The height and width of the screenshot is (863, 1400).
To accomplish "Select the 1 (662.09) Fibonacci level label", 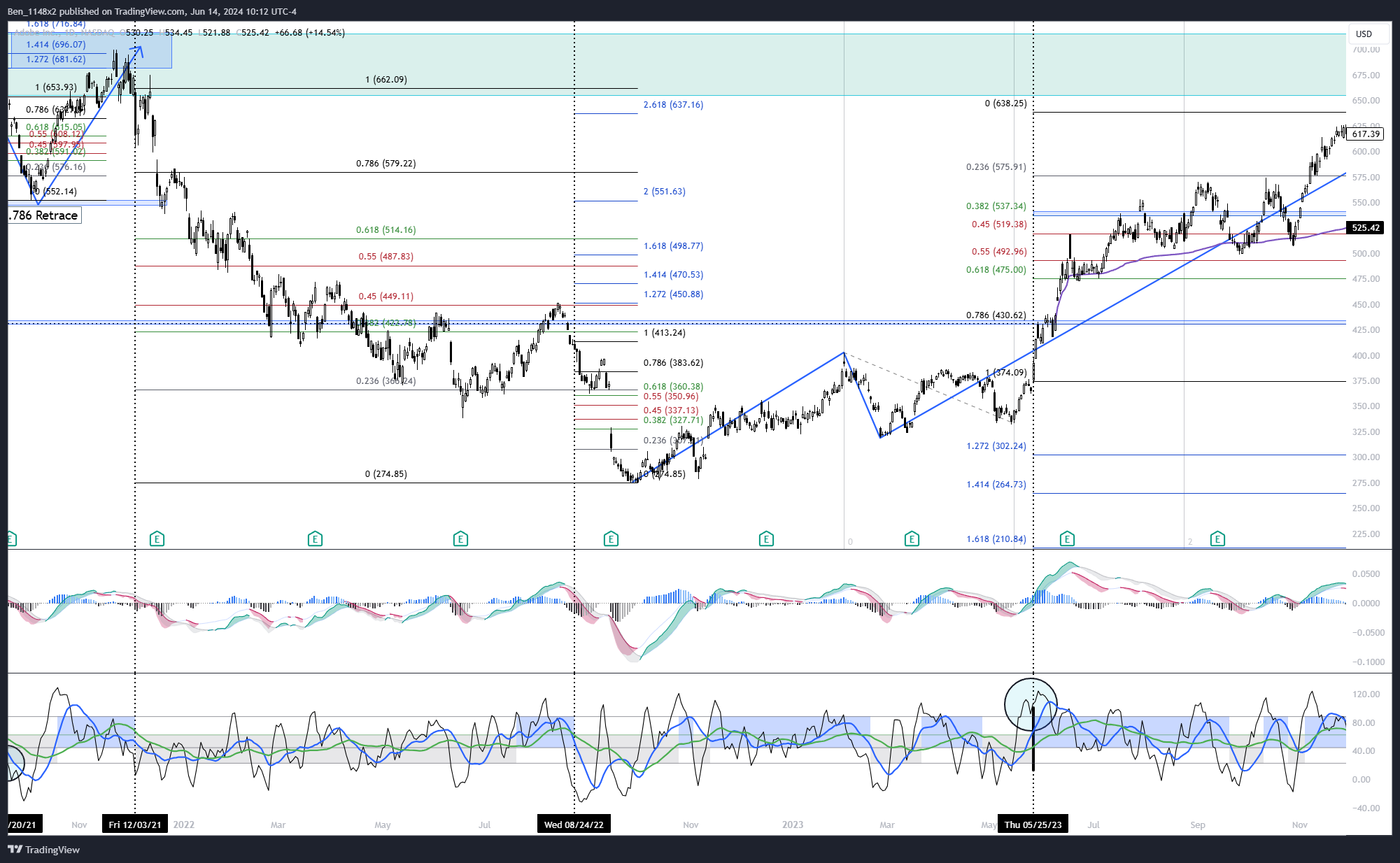I will [x=386, y=80].
